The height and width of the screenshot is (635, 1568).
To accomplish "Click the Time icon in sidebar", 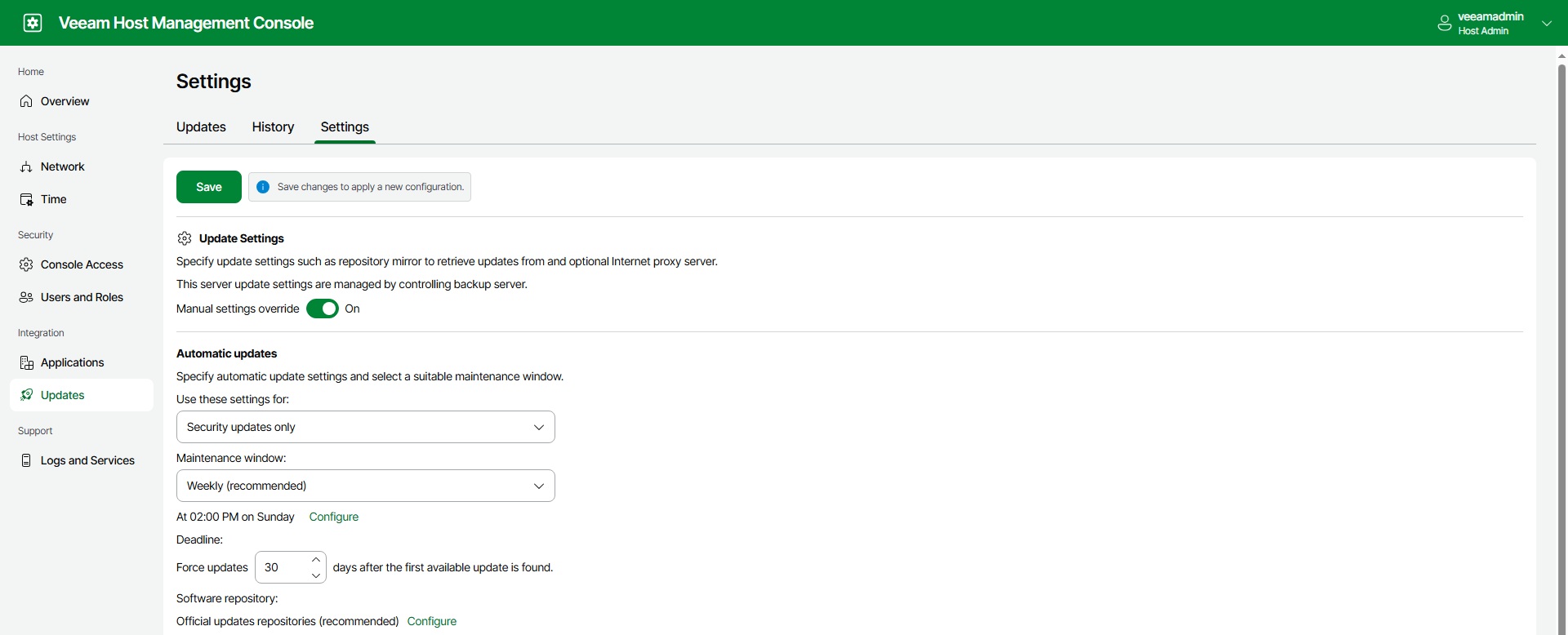I will pos(26,199).
